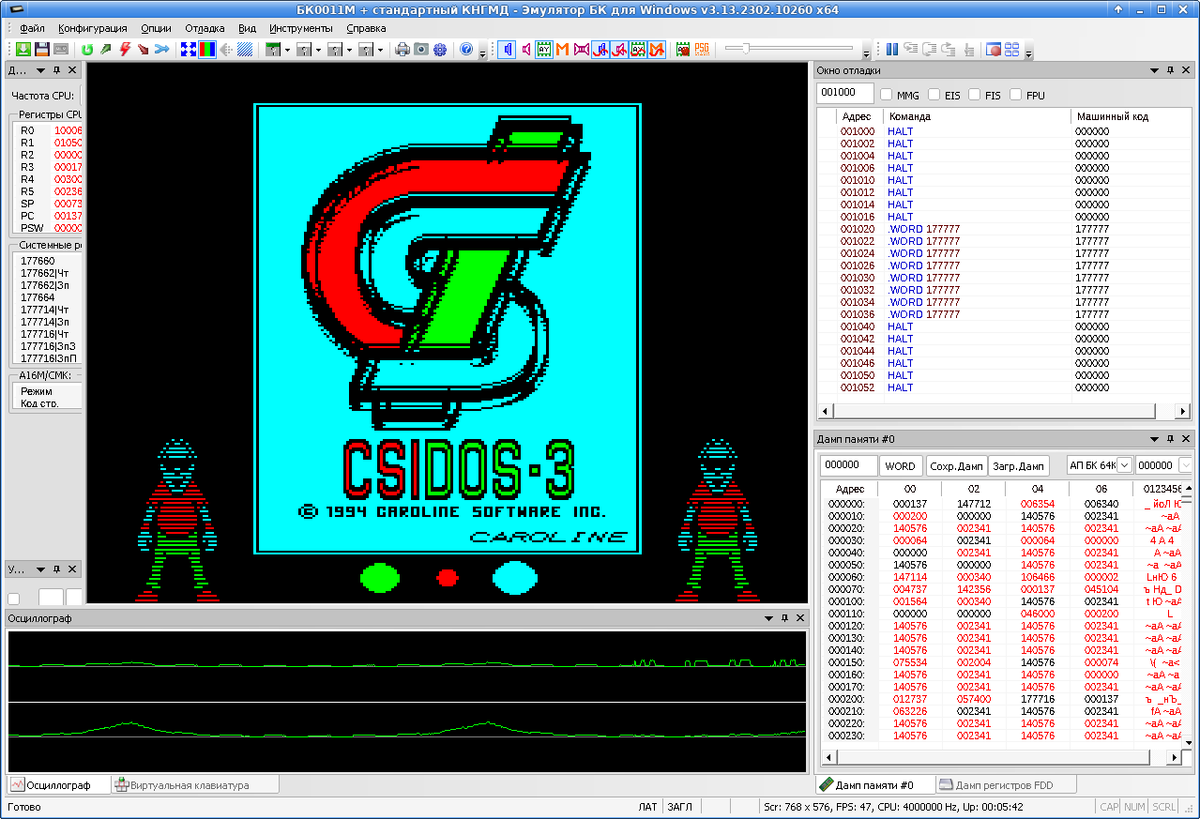This screenshot has width=1200, height=819.
Task: Open the Отладка menu
Action: coord(205,29)
